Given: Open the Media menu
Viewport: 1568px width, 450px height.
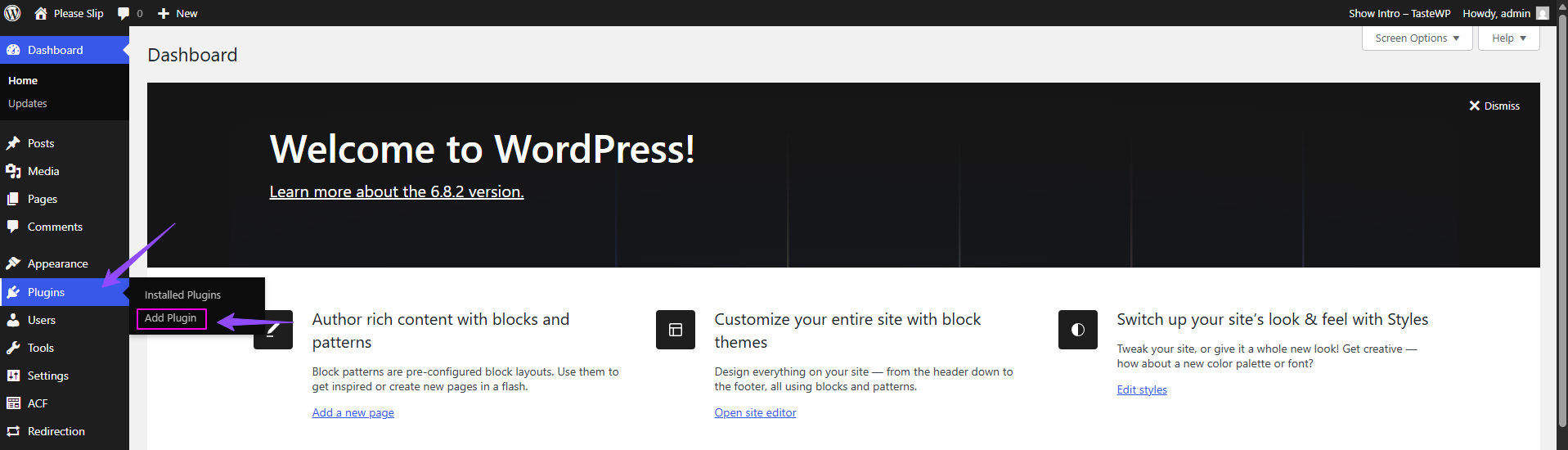Looking at the screenshot, I should tap(65, 171).
